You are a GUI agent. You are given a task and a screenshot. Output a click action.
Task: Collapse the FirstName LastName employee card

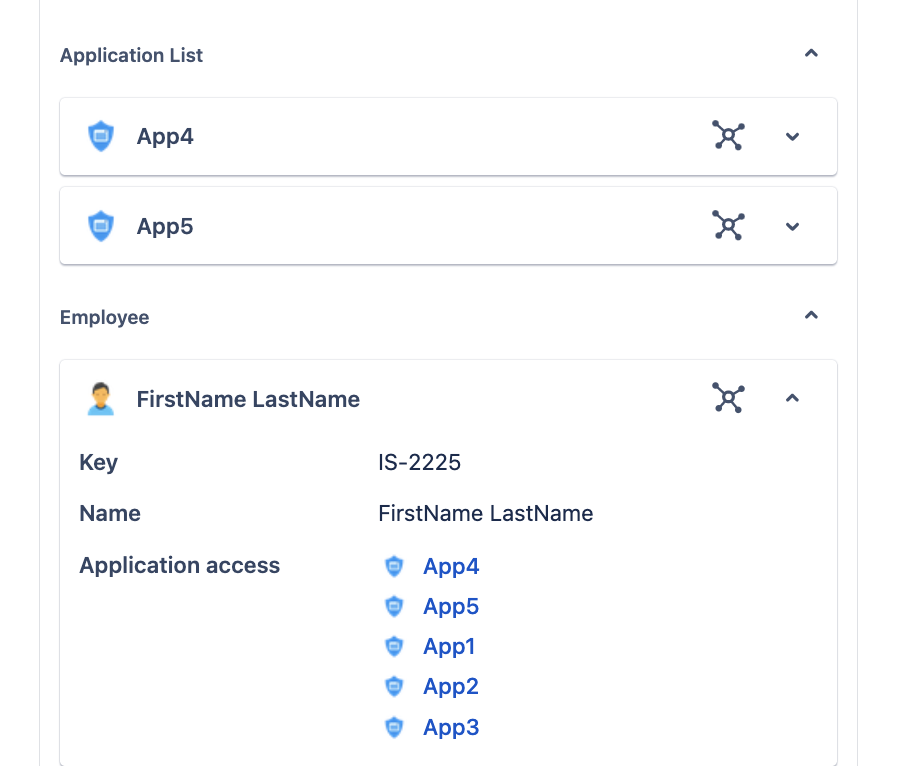click(x=793, y=399)
